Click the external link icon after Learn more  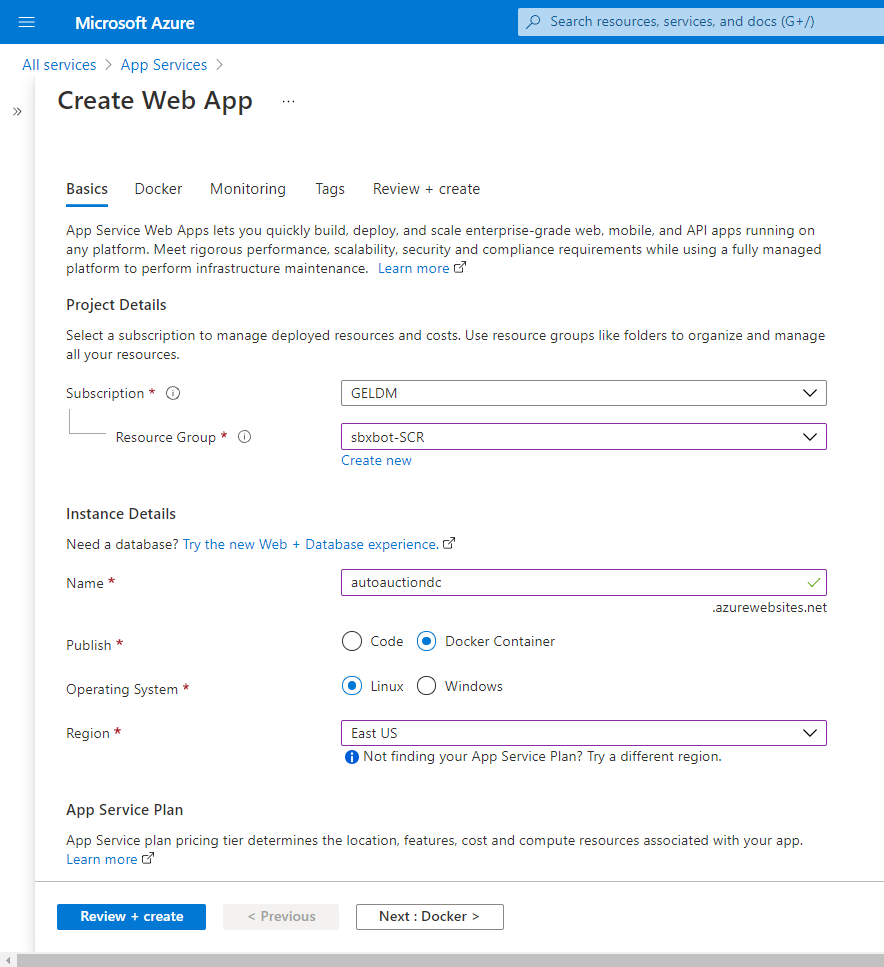460,268
